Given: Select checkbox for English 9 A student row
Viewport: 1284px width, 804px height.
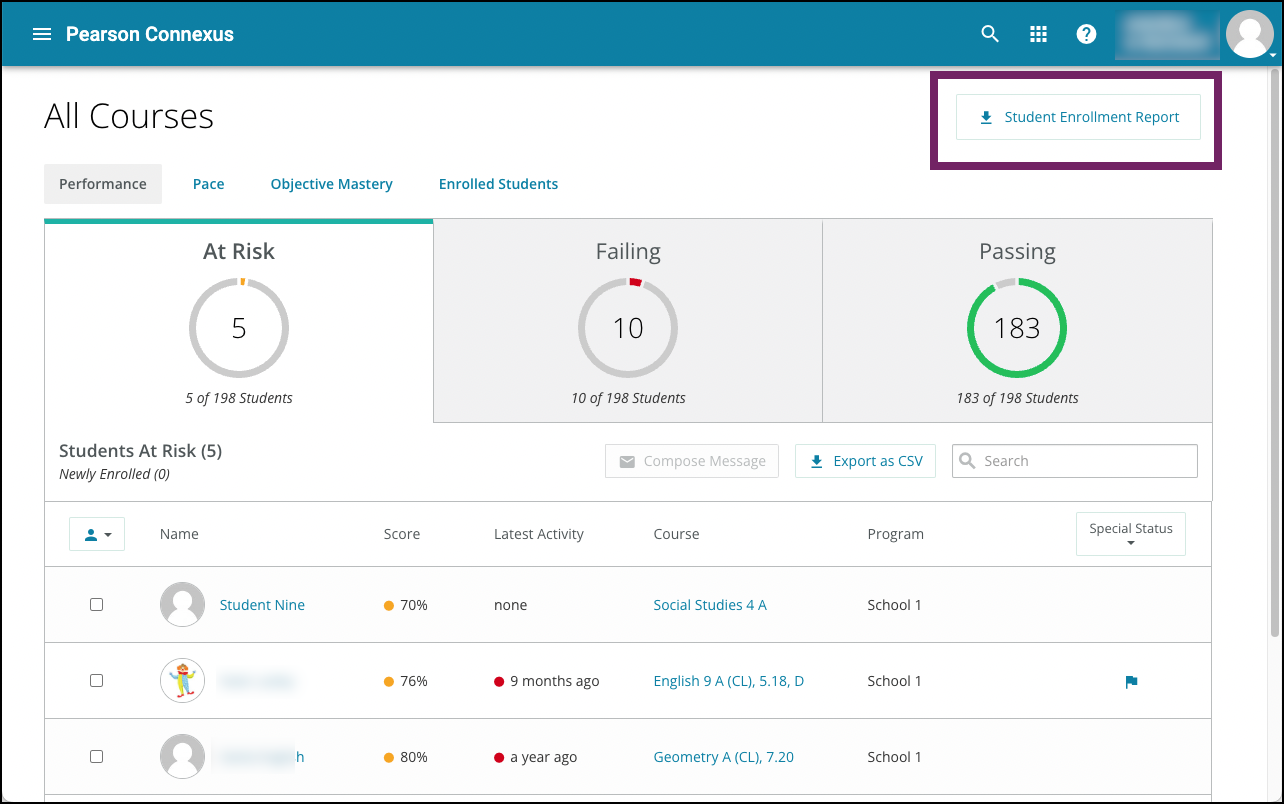Looking at the screenshot, I should 96,681.
